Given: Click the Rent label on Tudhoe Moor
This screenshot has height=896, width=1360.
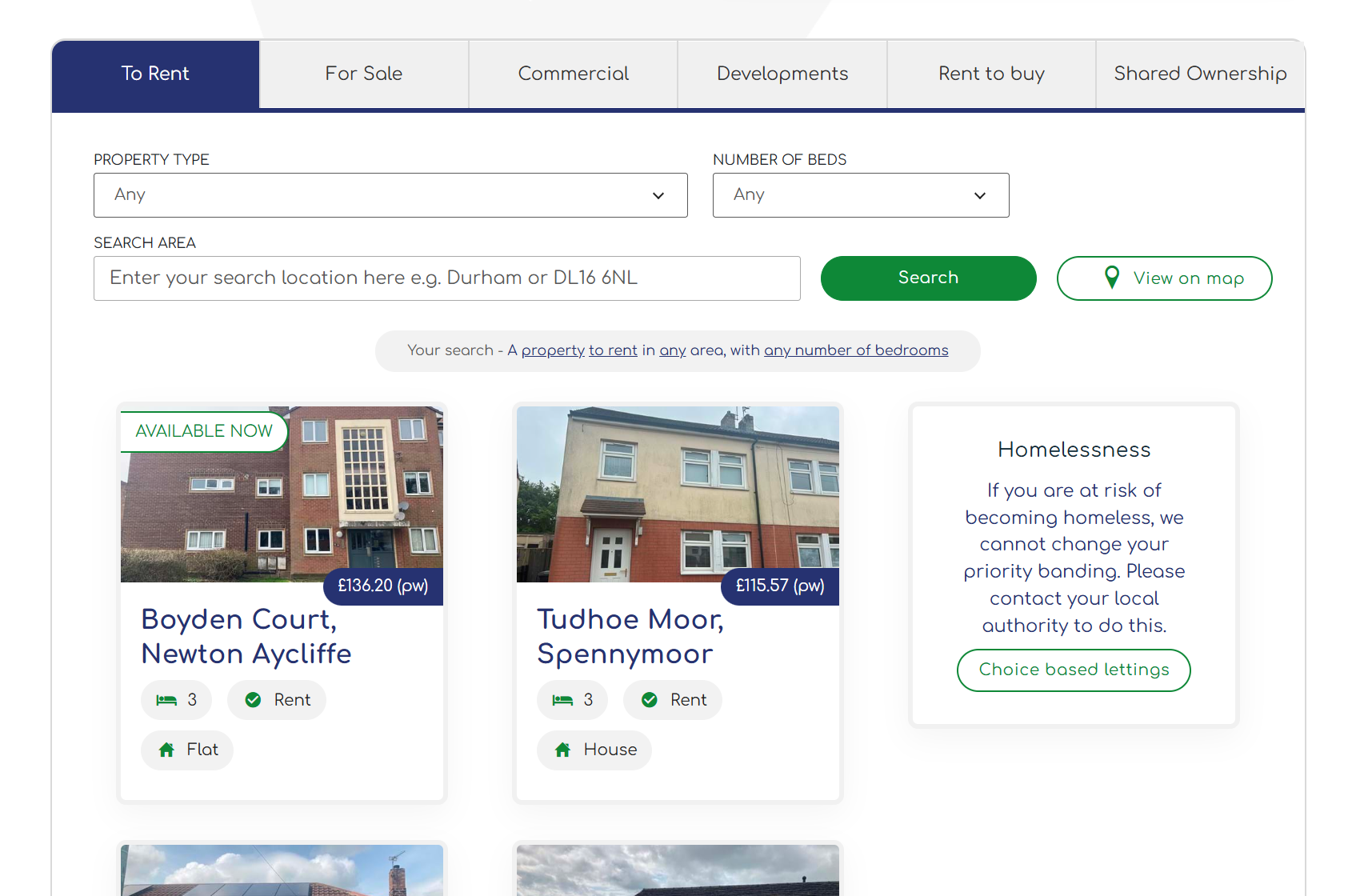Looking at the screenshot, I should pos(689,700).
